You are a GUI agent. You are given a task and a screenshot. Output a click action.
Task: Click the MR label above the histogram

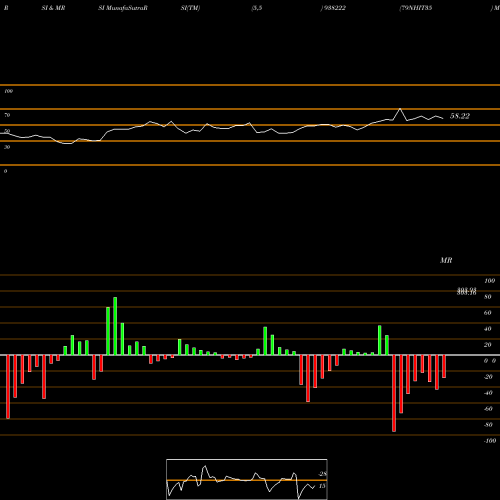446,260
